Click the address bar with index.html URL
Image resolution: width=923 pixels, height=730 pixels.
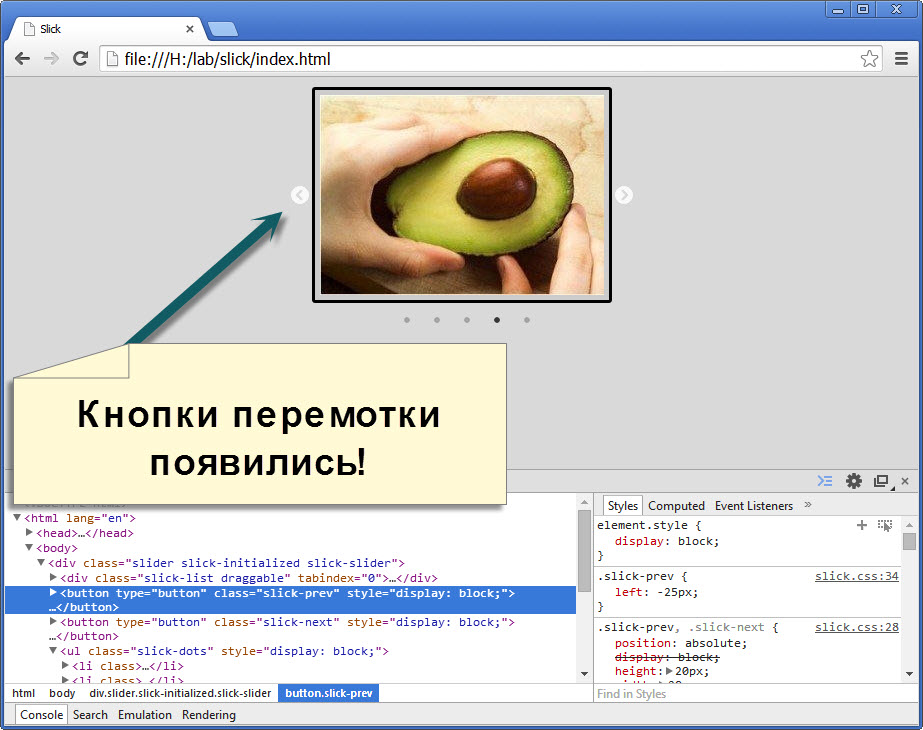click(490, 59)
